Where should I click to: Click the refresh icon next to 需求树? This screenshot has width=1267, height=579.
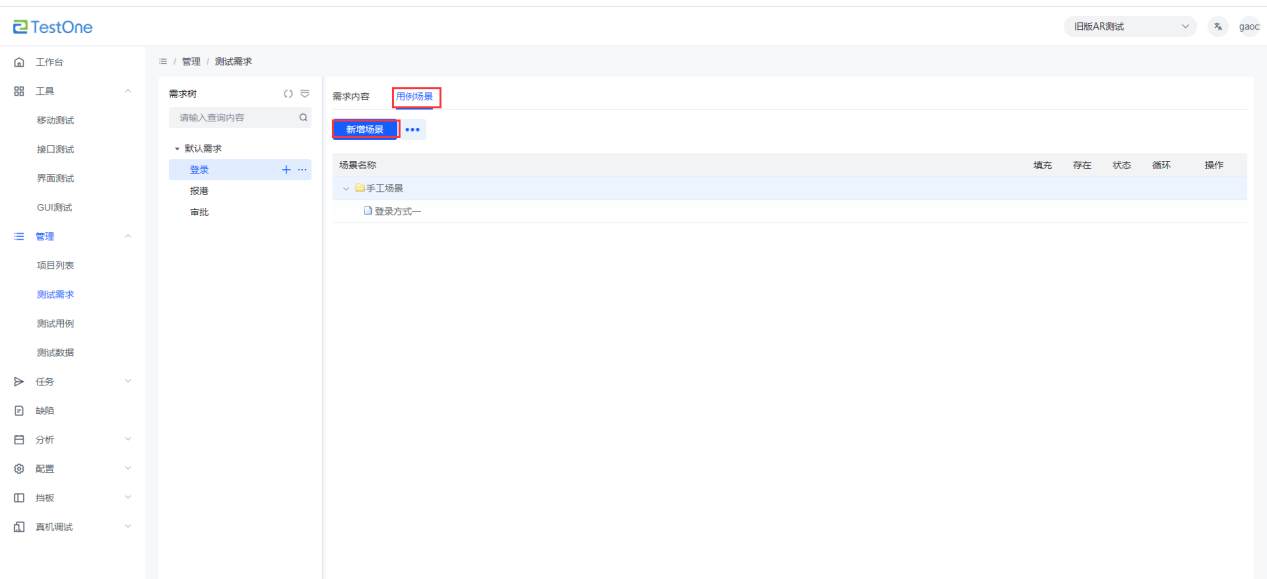coord(288,95)
